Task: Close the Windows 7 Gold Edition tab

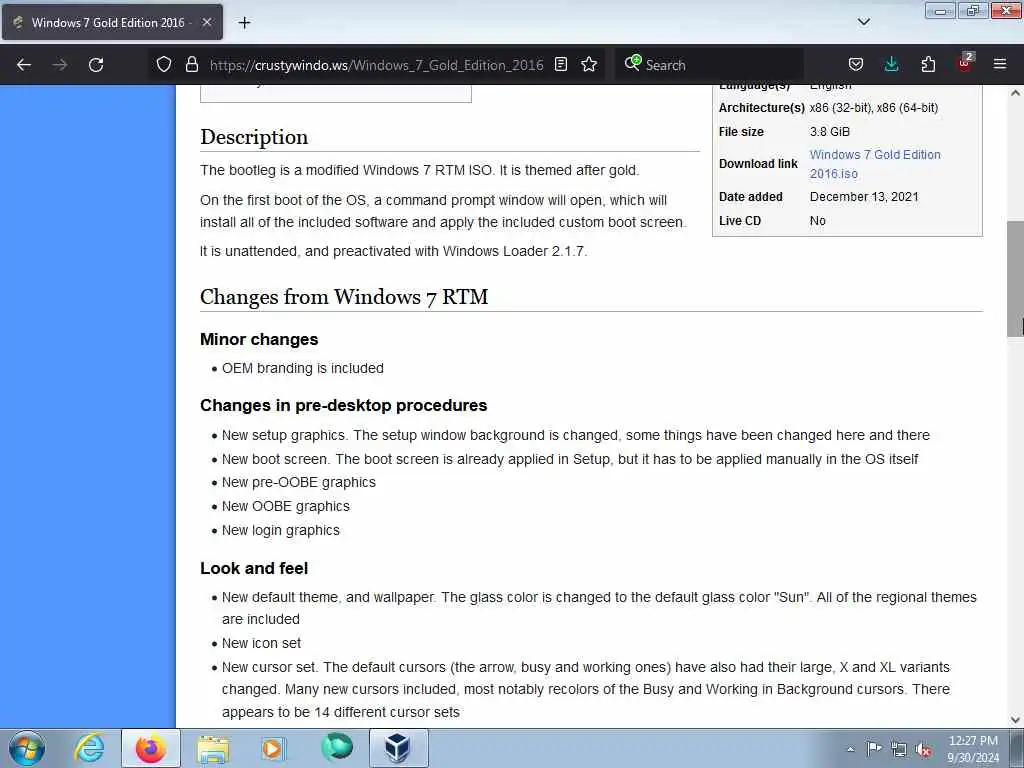Action: (x=206, y=22)
